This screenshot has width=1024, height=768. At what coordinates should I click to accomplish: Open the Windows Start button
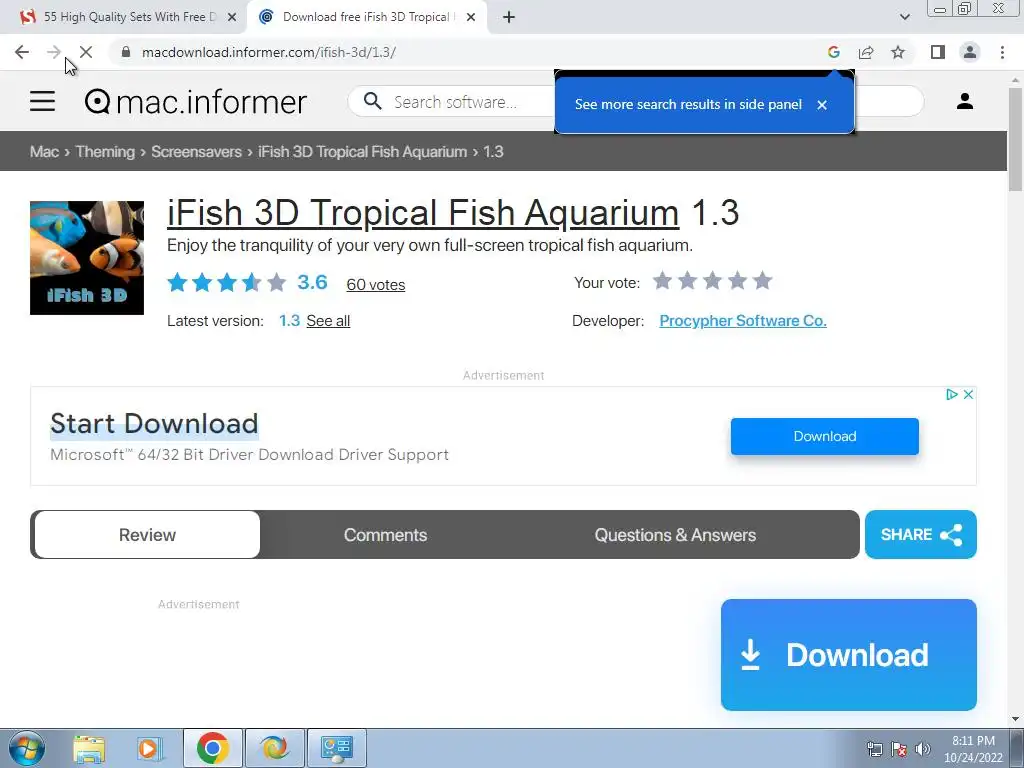click(x=27, y=748)
